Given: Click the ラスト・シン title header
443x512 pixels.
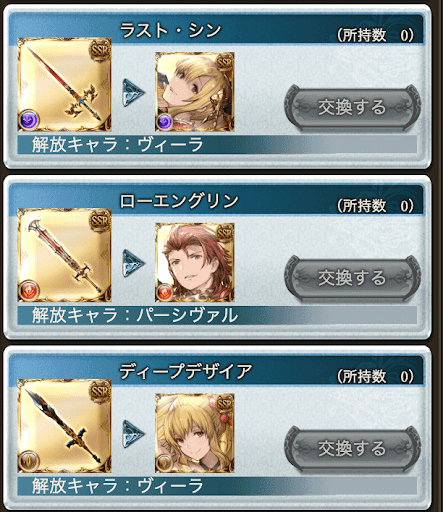Looking at the screenshot, I should [170, 31].
